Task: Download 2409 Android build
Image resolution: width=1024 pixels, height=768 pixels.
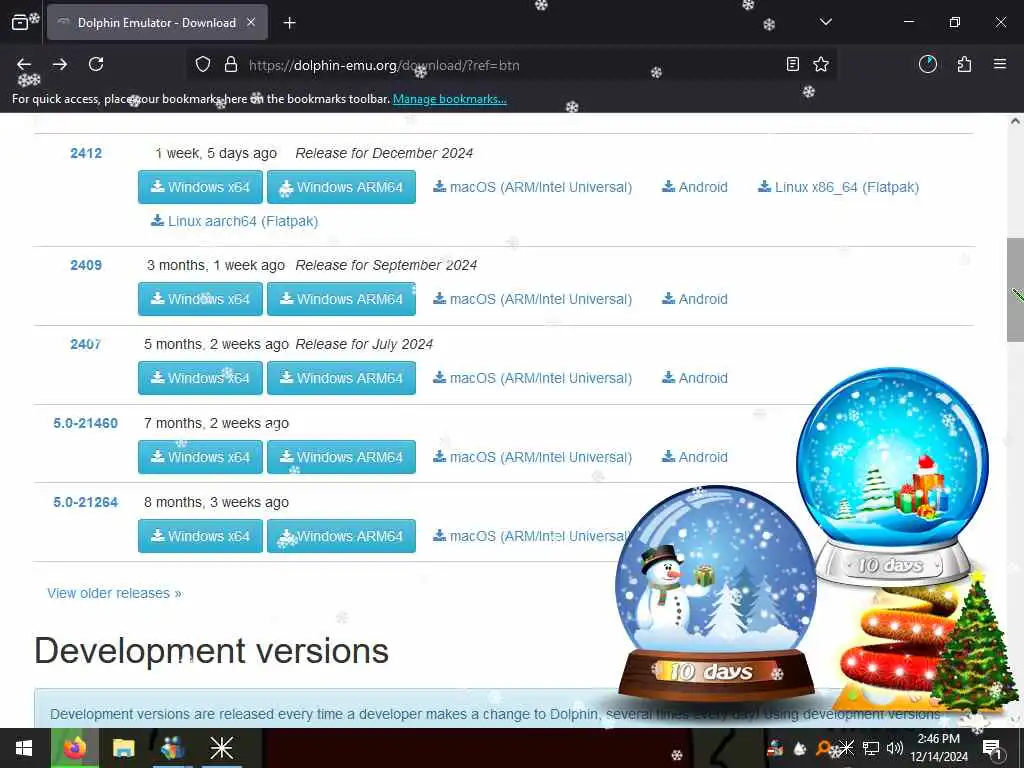Action: 695,299
